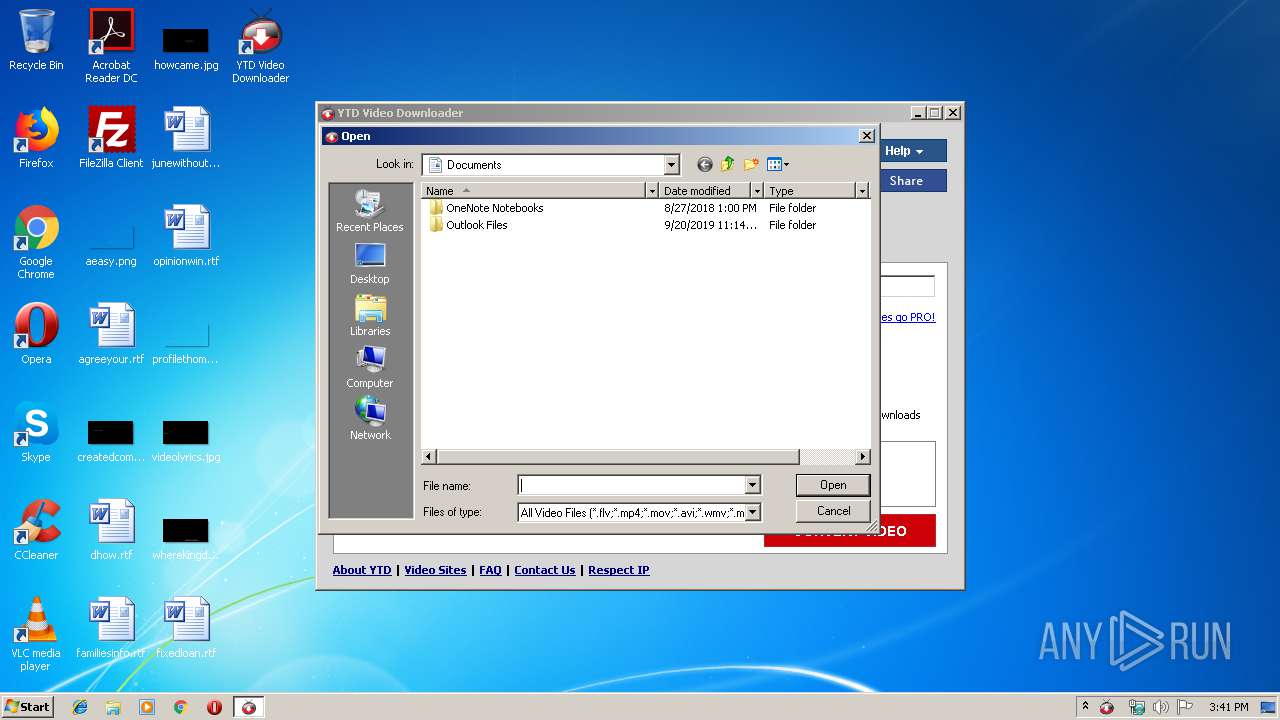Cancel the Open dialog
Screen dimensions: 1280x720
(x=833, y=511)
